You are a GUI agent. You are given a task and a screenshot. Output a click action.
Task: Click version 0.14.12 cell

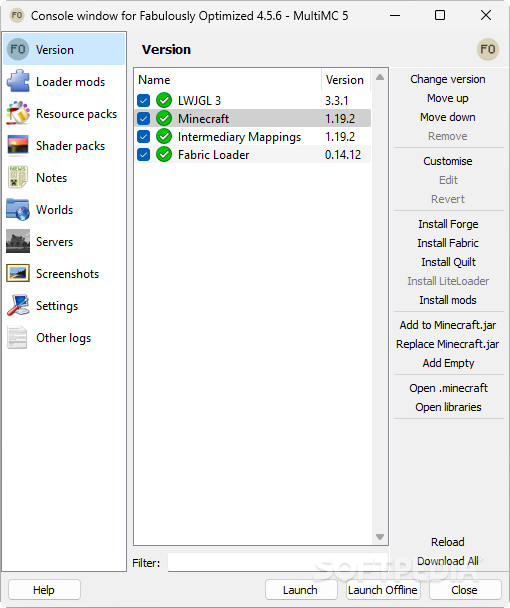(343, 155)
